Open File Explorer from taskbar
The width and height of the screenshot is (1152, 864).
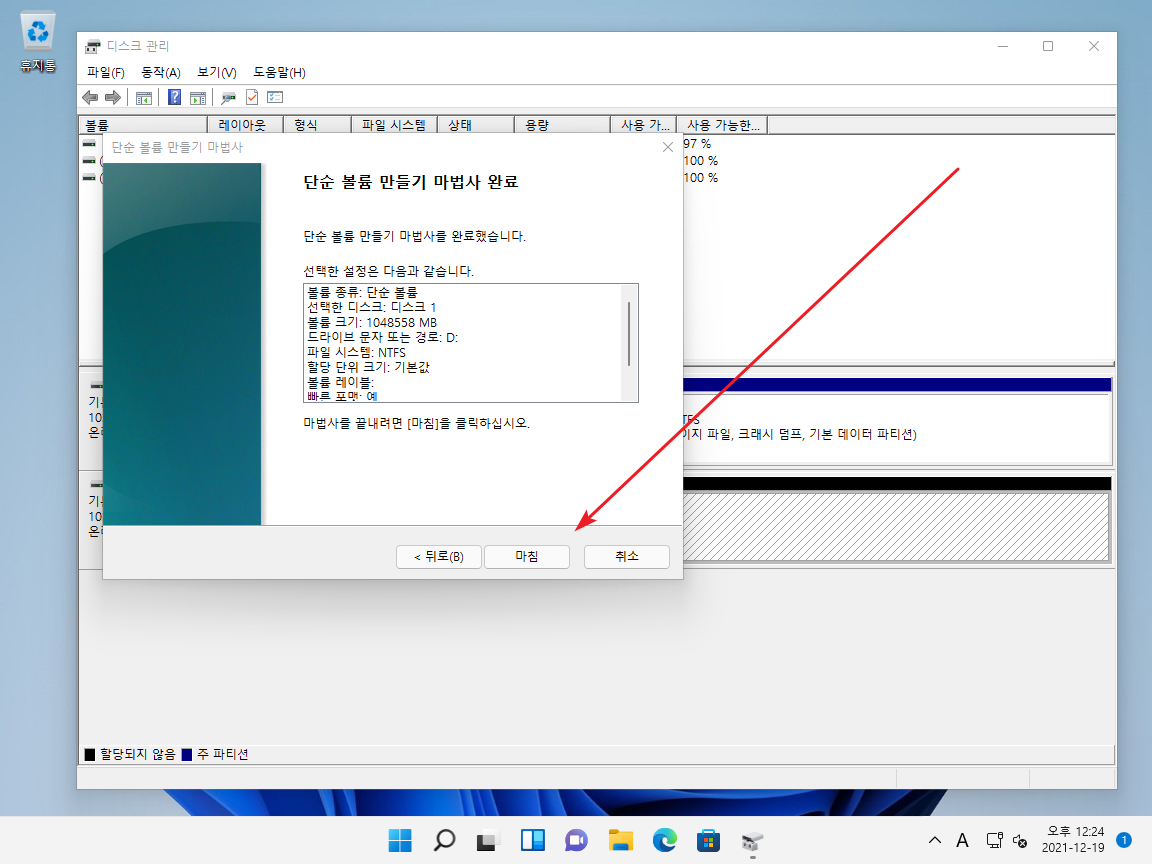point(621,840)
